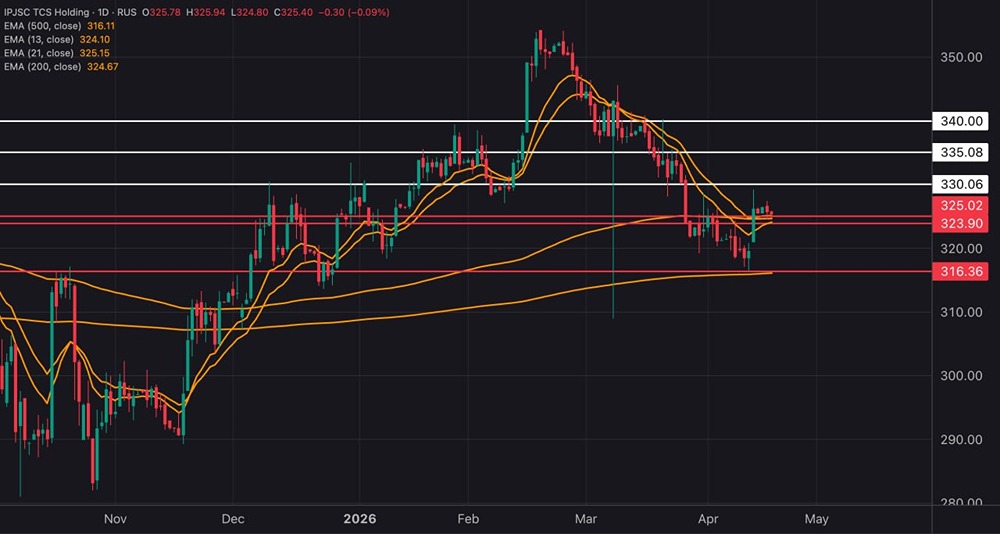Click the Mar label on time axis

(584, 517)
